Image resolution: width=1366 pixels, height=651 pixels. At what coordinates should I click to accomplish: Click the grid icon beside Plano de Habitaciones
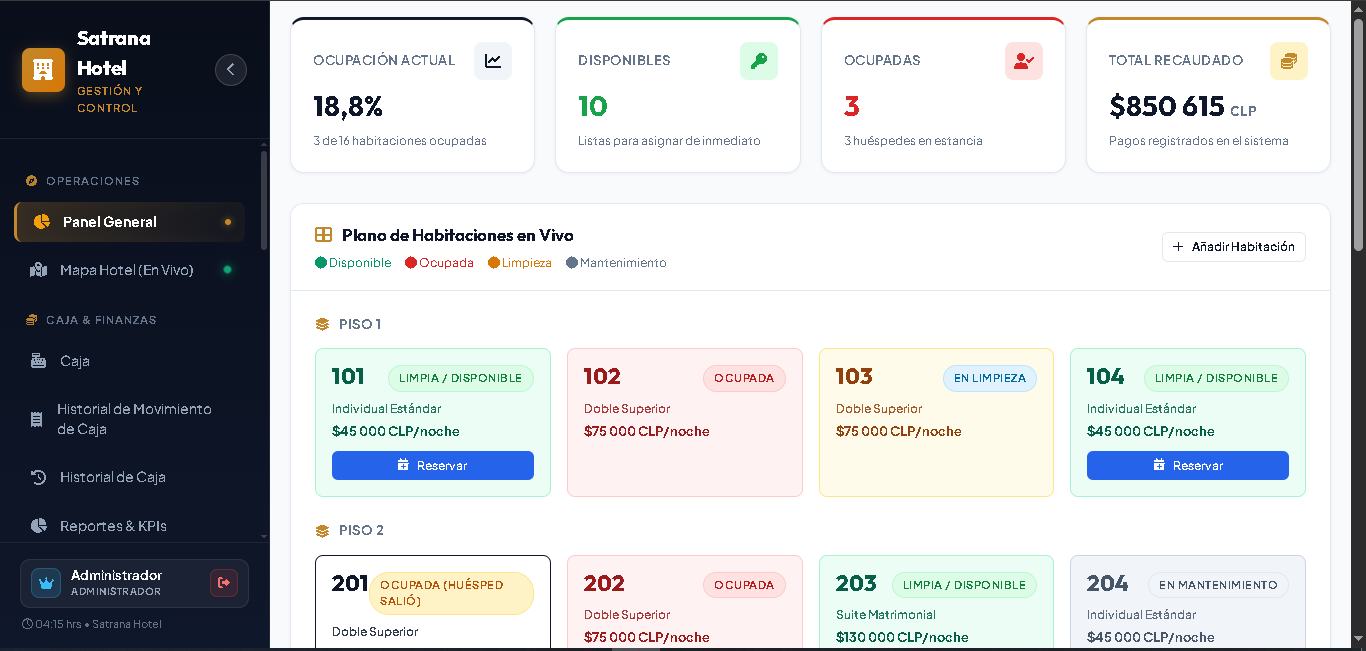pyautogui.click(x=323, y=235)
